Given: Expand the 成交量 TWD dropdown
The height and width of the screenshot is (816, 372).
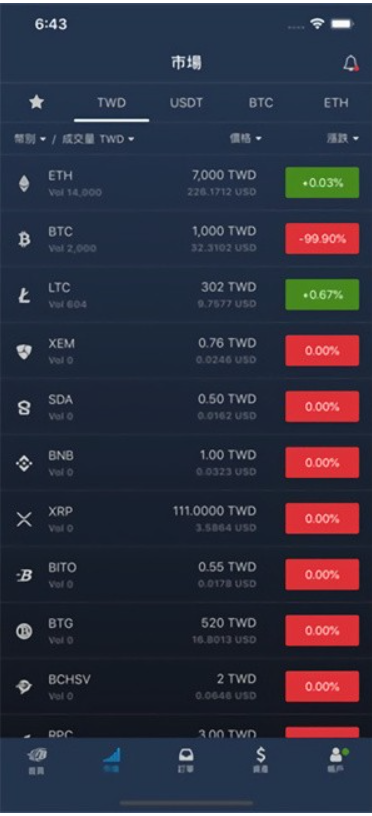Looking at the screenshot, I should (98, 139).
